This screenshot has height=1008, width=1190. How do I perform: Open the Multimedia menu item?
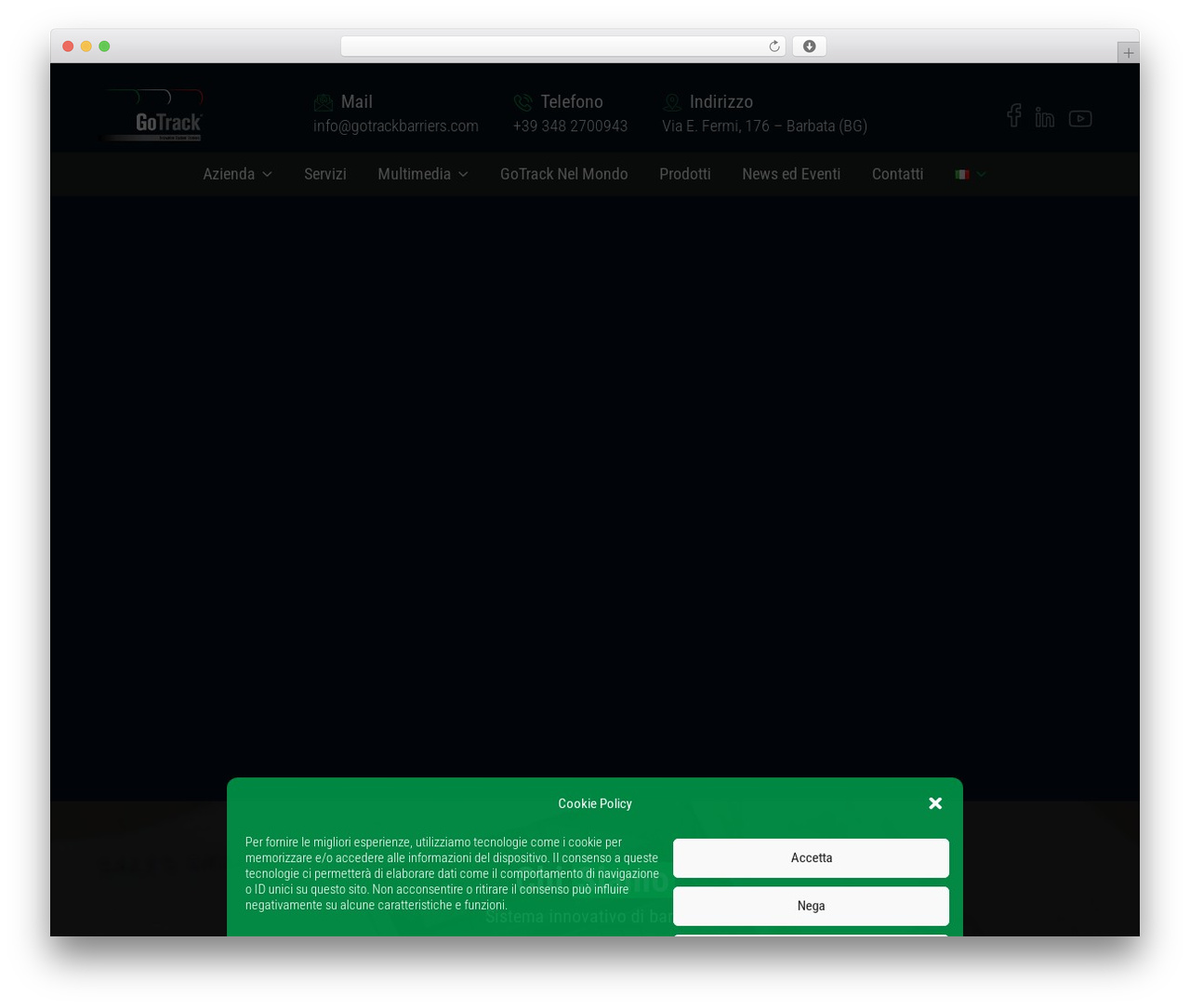(x=414, y=174)
